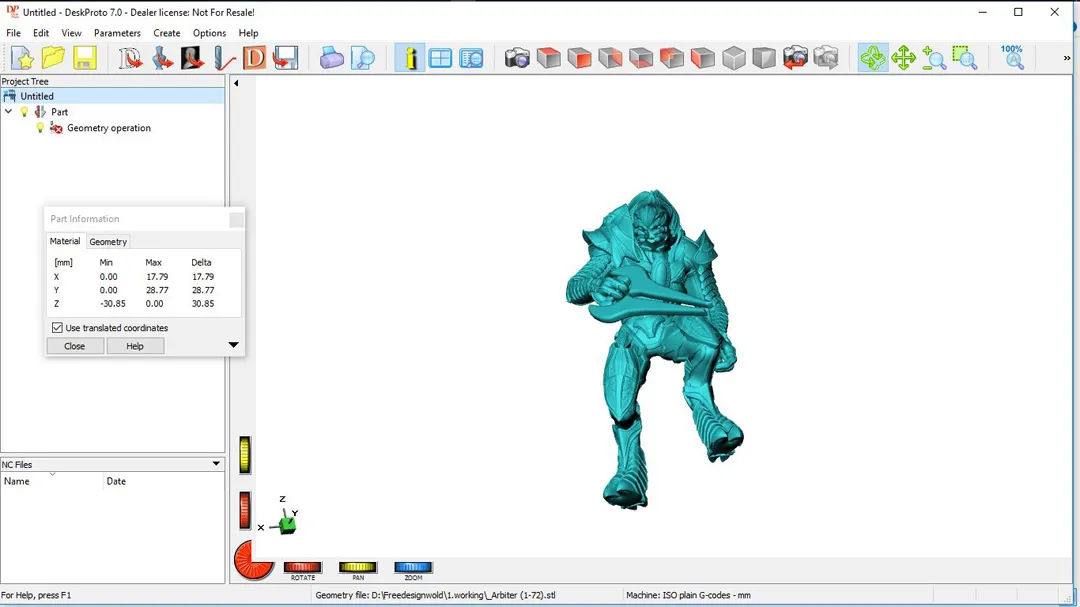Click the red circular rotation dial

coord(253,559)
